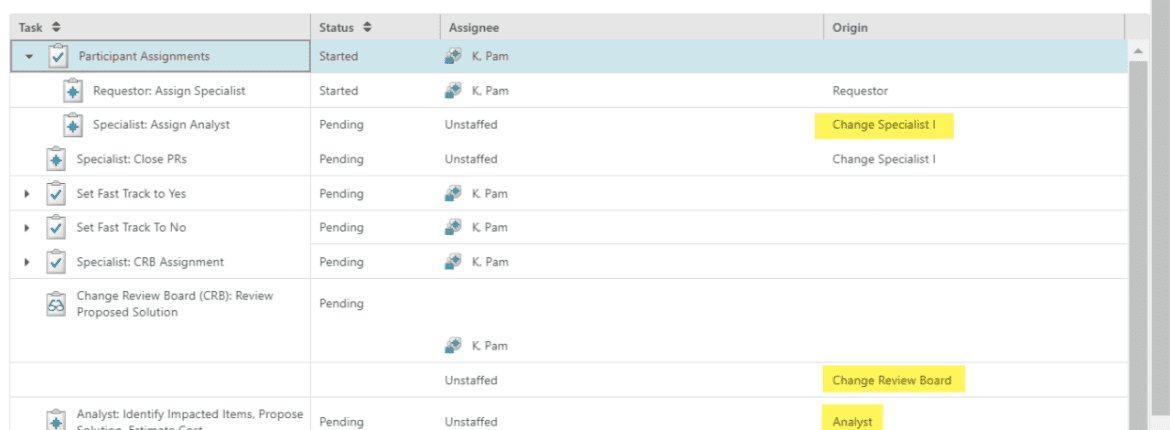Click the Specialist: CRB Assignment checklist icon
The width and height of the screenshot is (1170, 430).
pos(57,262)
